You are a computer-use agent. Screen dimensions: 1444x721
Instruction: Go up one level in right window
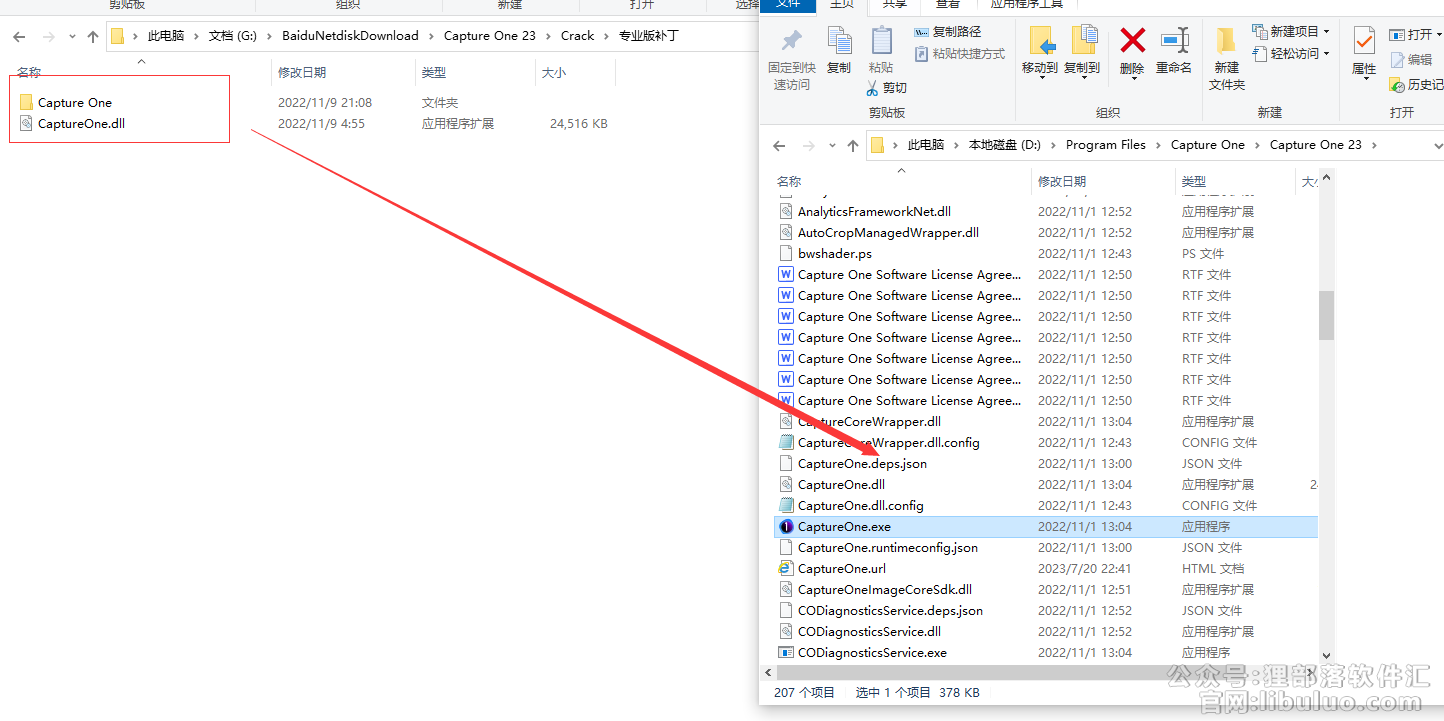pyautogui.click(x=853, y=145)
